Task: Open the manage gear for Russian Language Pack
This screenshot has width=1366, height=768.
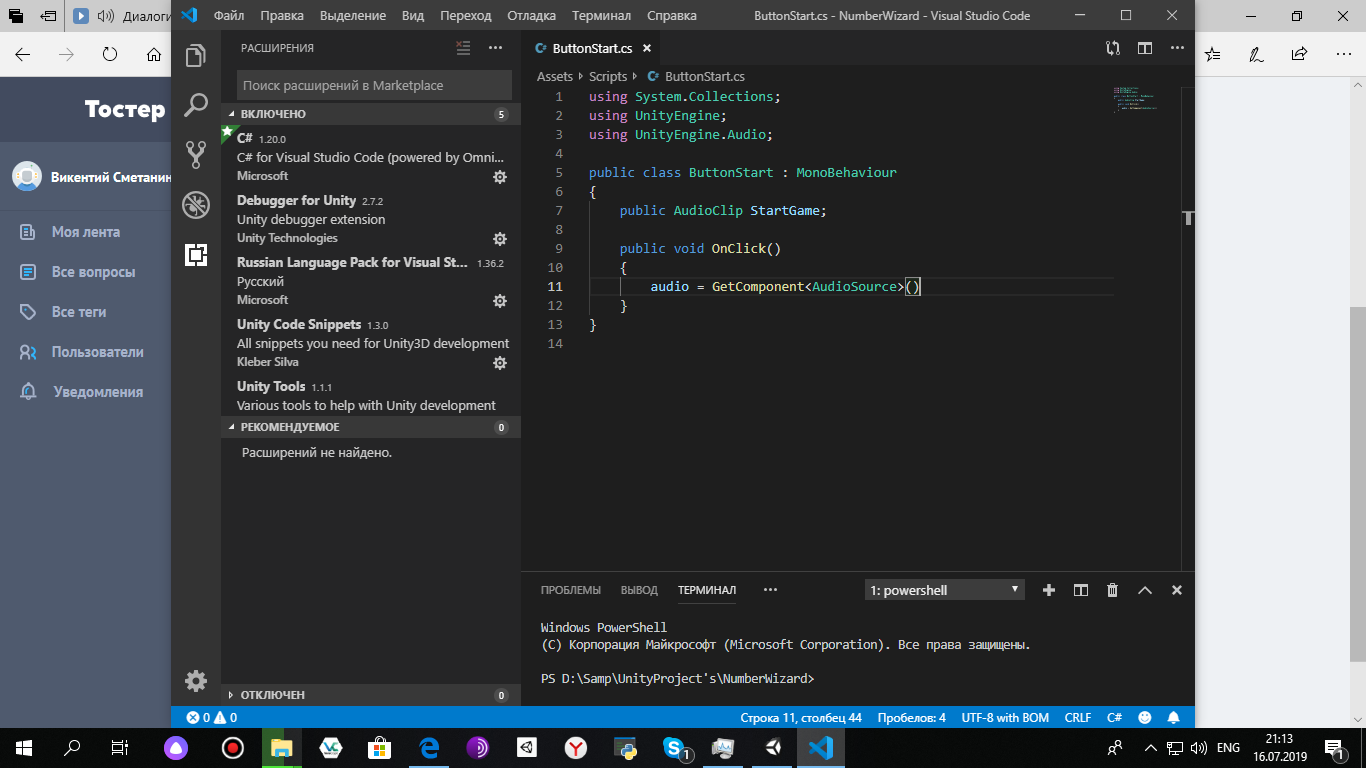Action: [500, 301]
